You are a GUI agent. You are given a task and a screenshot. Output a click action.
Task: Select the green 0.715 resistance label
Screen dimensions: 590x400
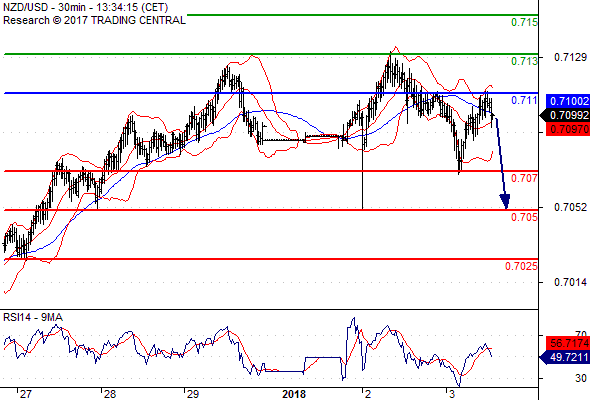pos(524,22)
